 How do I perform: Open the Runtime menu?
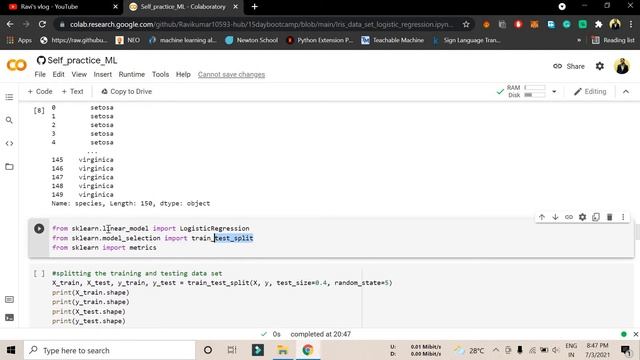point(131,74)
